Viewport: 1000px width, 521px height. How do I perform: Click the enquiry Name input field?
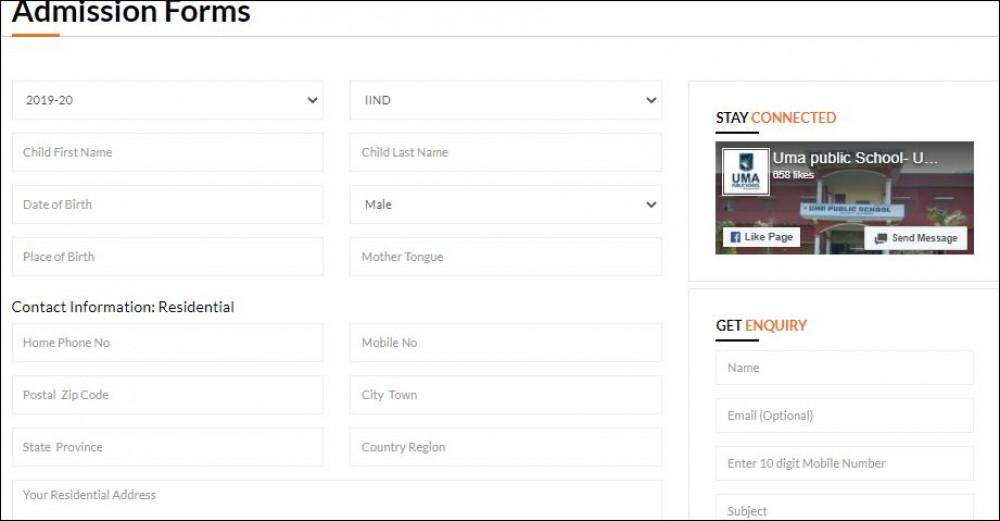(x=844, y=367)
